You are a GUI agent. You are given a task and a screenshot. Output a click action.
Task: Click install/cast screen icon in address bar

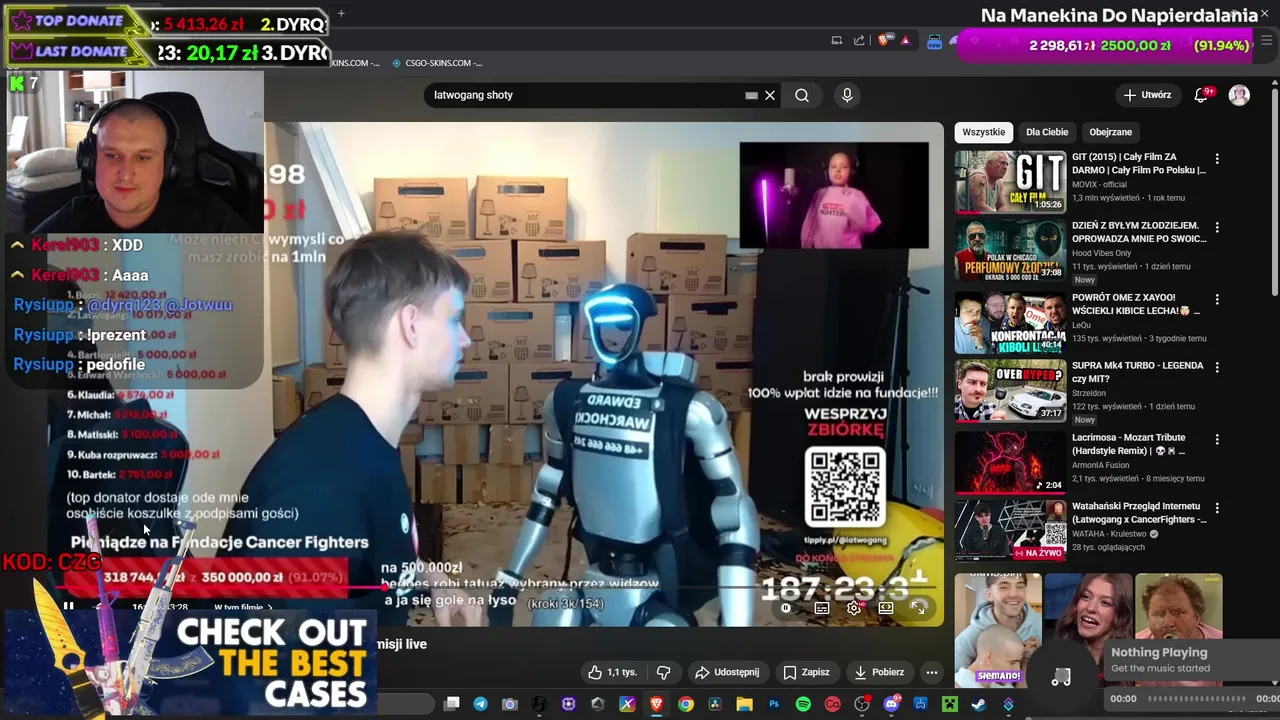click(836, 40)
